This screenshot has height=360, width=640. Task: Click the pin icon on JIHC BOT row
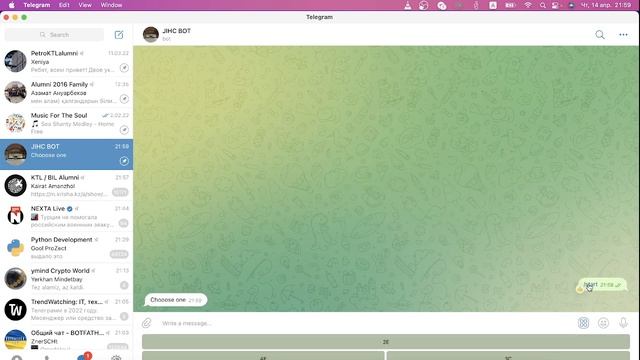coord(124,161)
